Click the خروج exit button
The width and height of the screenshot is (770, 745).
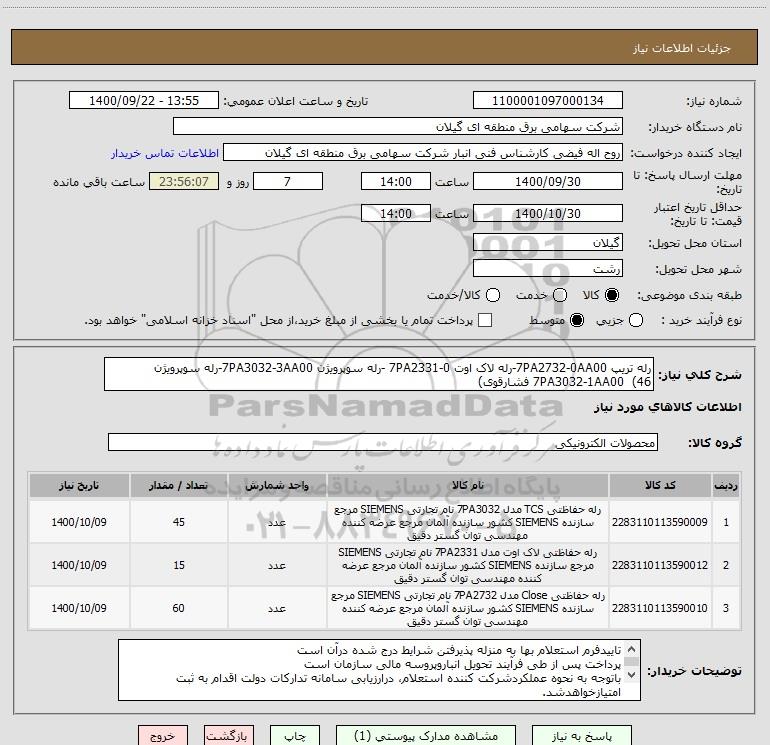(x=163, y=736)
